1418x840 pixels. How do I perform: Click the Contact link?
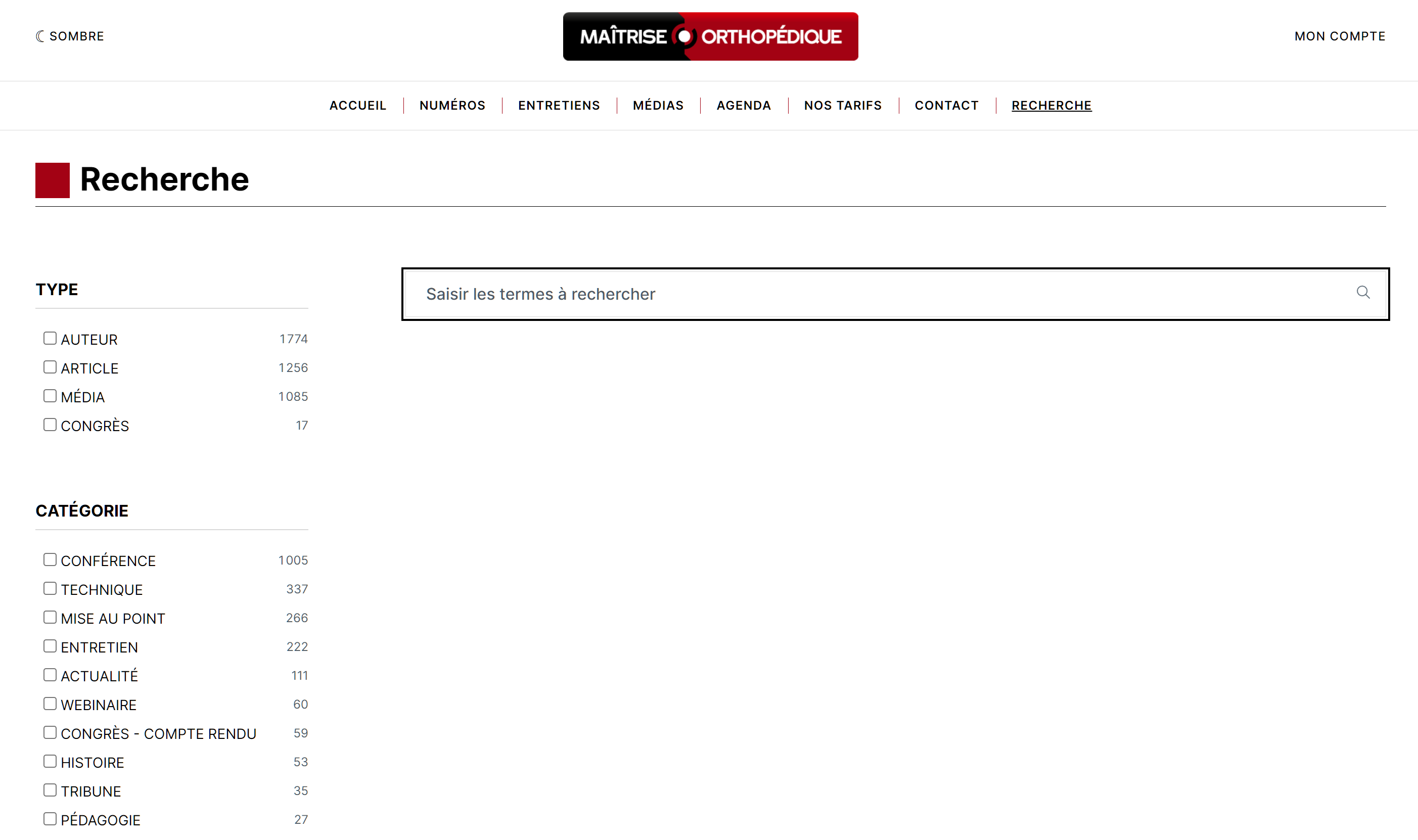946,105
